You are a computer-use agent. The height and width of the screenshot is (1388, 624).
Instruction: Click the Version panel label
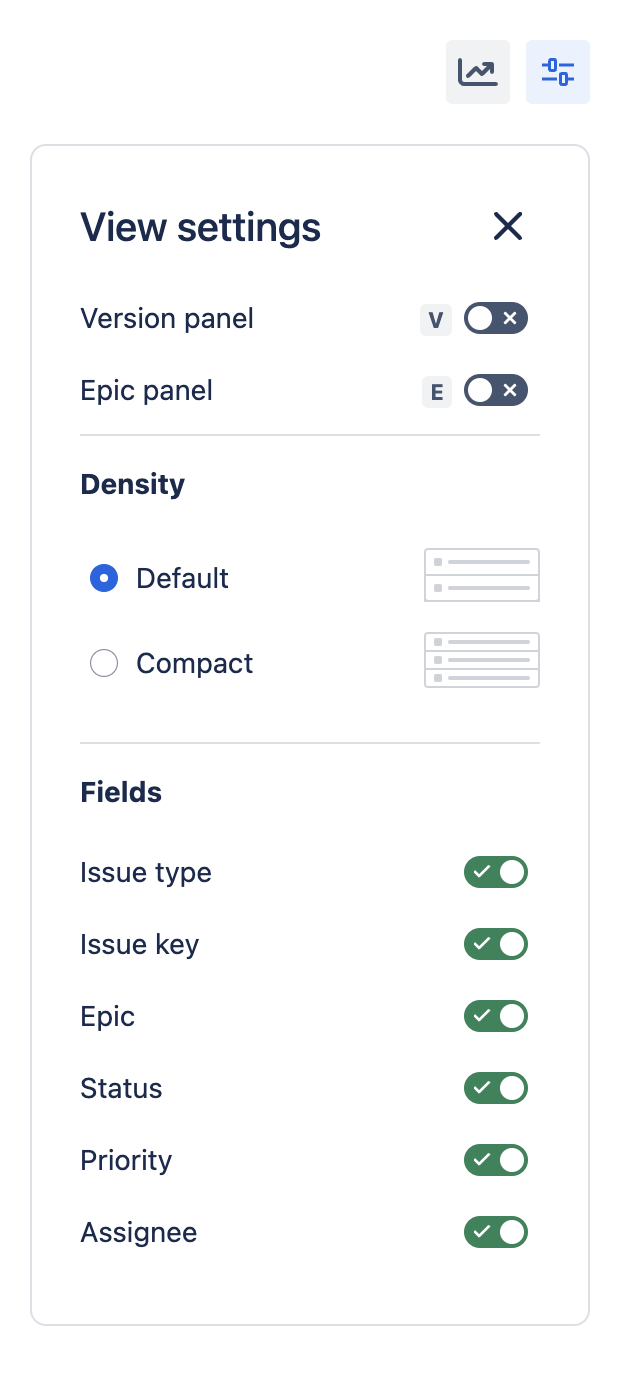(167, 319)
